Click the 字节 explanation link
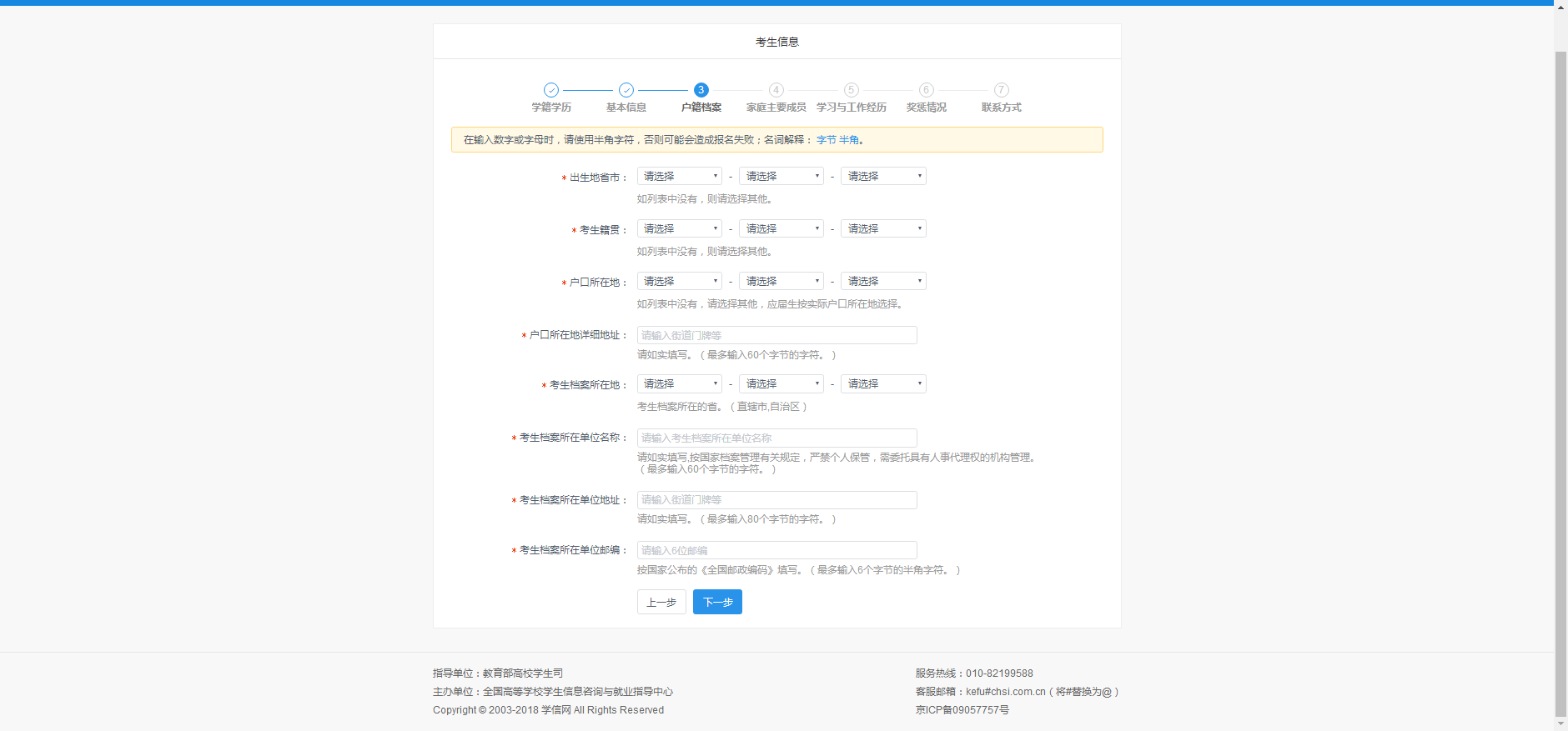The width and height of the screenshot is (1568, 731). tap(826, 140)
